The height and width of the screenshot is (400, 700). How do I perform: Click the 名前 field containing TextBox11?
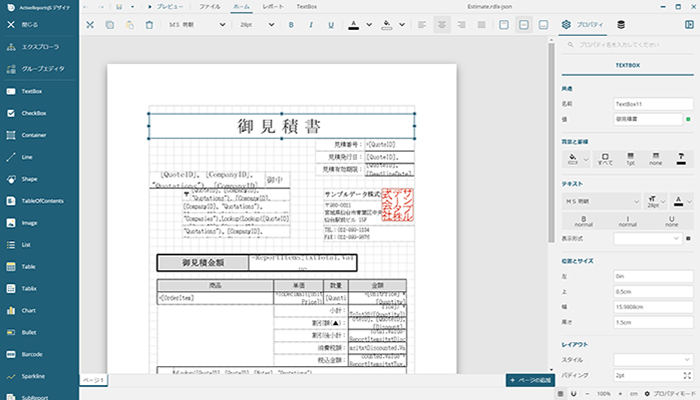[x=653, y=104]
